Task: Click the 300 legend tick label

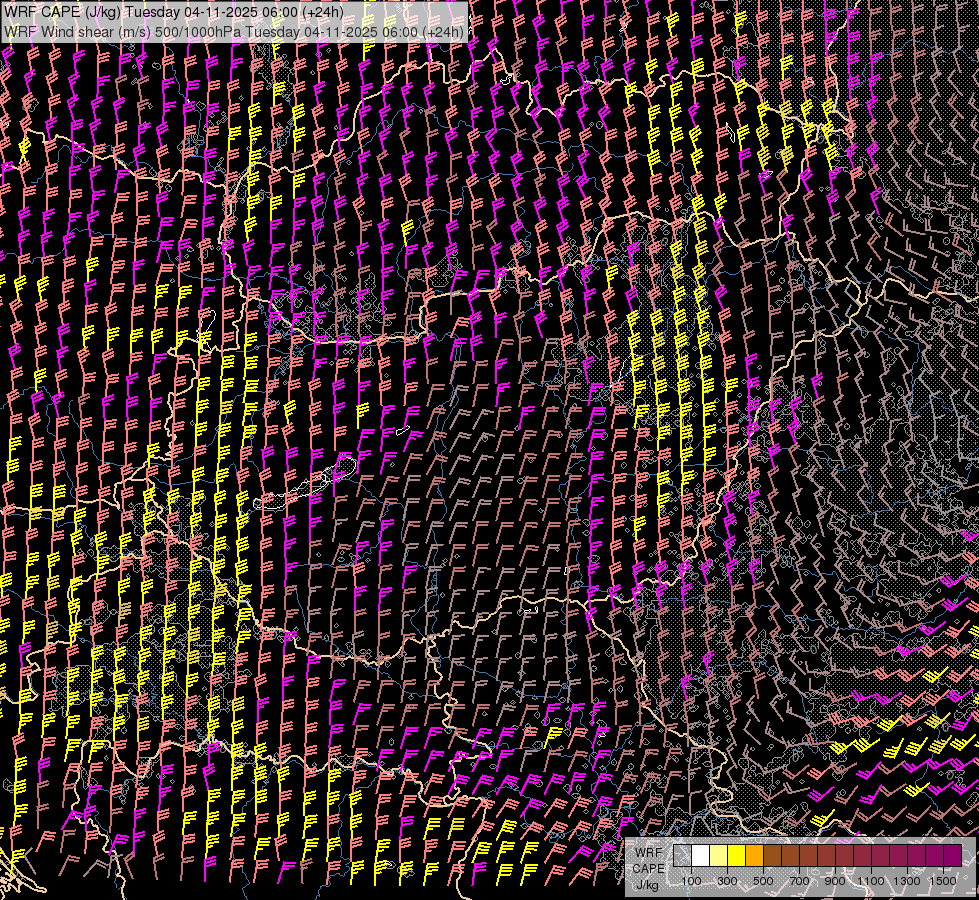Action: 727,881
